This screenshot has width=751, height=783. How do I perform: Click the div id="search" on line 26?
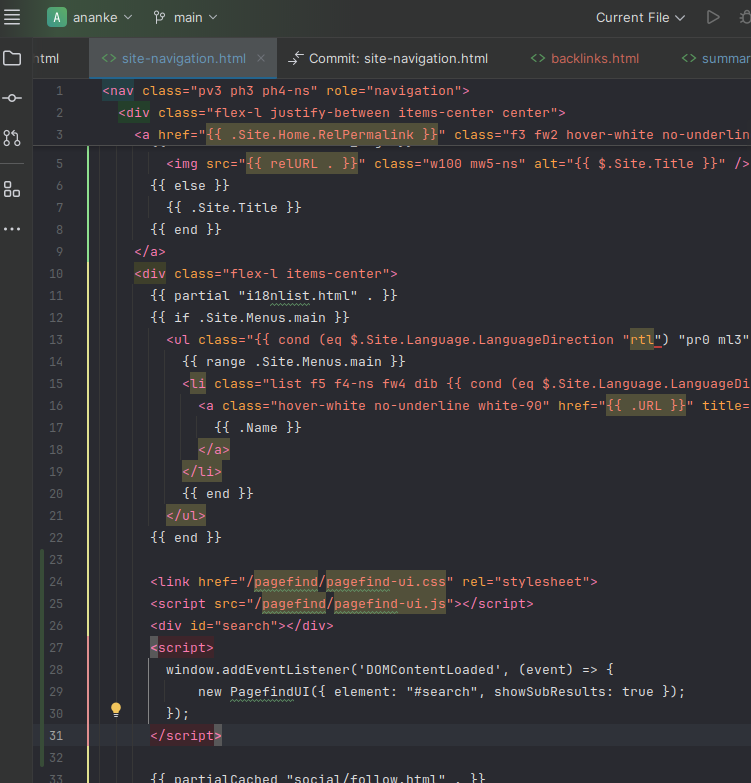click(x=242, y=626)
